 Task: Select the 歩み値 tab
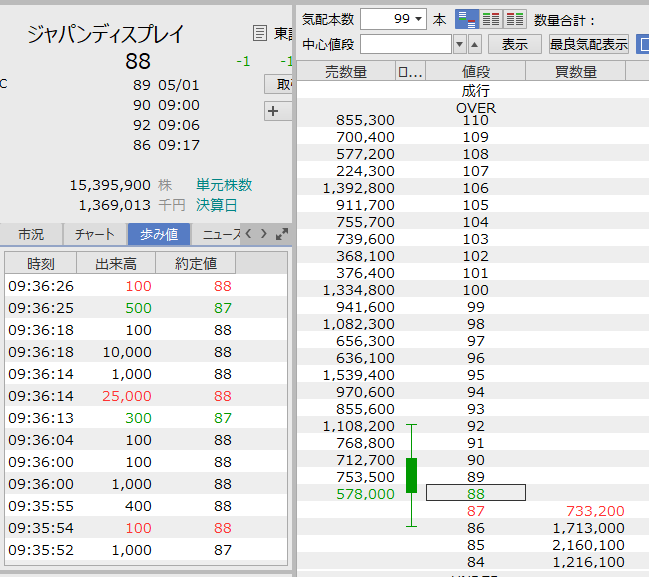(159, 234)
